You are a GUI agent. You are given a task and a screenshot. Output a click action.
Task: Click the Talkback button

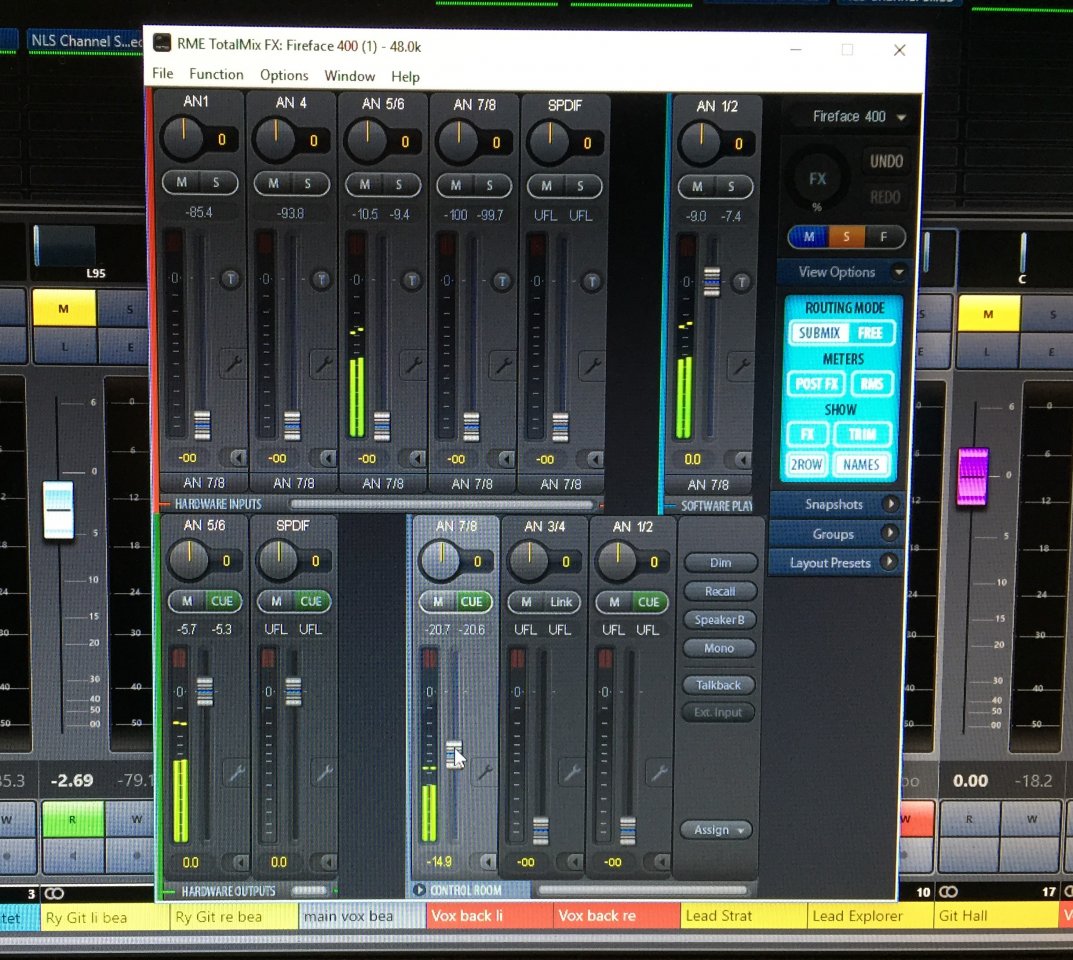[x=719, y=685]
